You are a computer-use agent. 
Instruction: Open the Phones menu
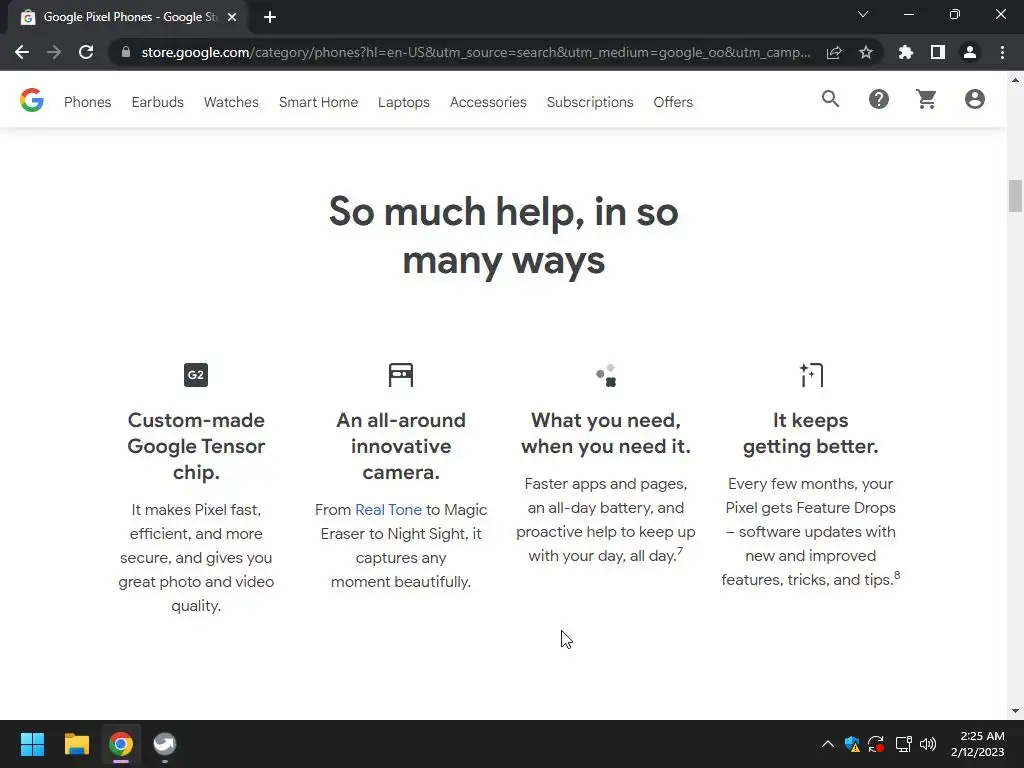88,102
